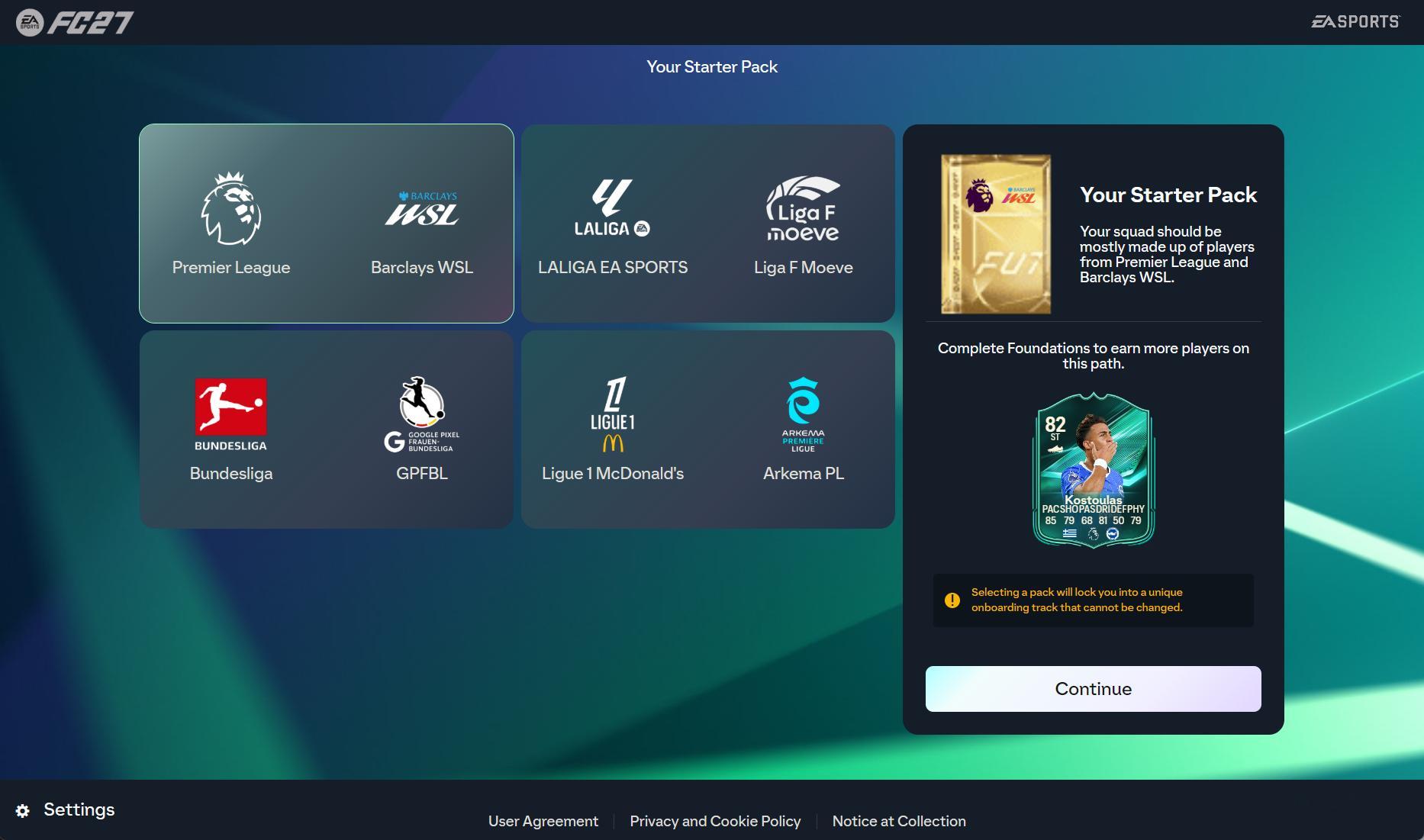
Task: Click the GPFBL text label
Action: tap(422, 474)
